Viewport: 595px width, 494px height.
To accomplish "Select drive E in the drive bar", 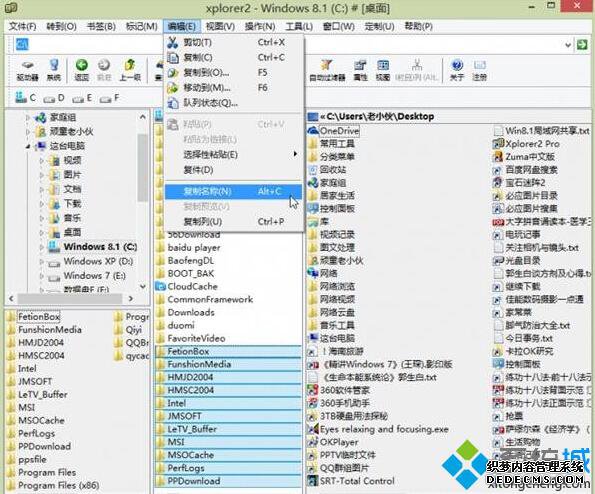I will (82, 98).
